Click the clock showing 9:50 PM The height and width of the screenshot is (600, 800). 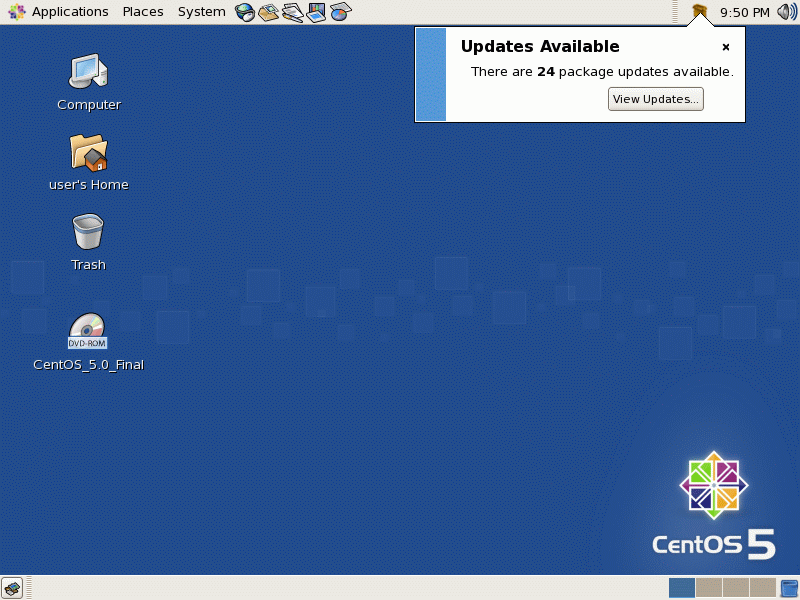pos(744,11)
